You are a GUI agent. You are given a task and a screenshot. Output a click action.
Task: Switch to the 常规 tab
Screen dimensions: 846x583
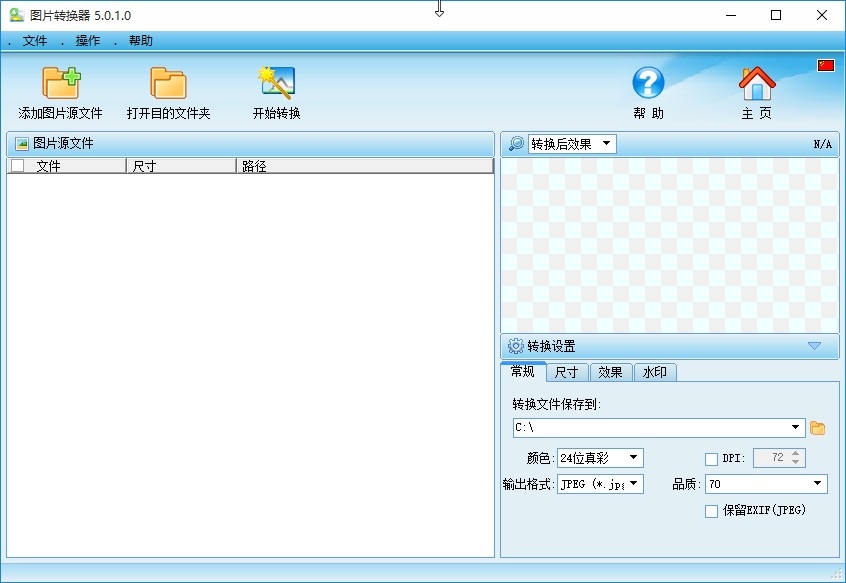[523, 371]
